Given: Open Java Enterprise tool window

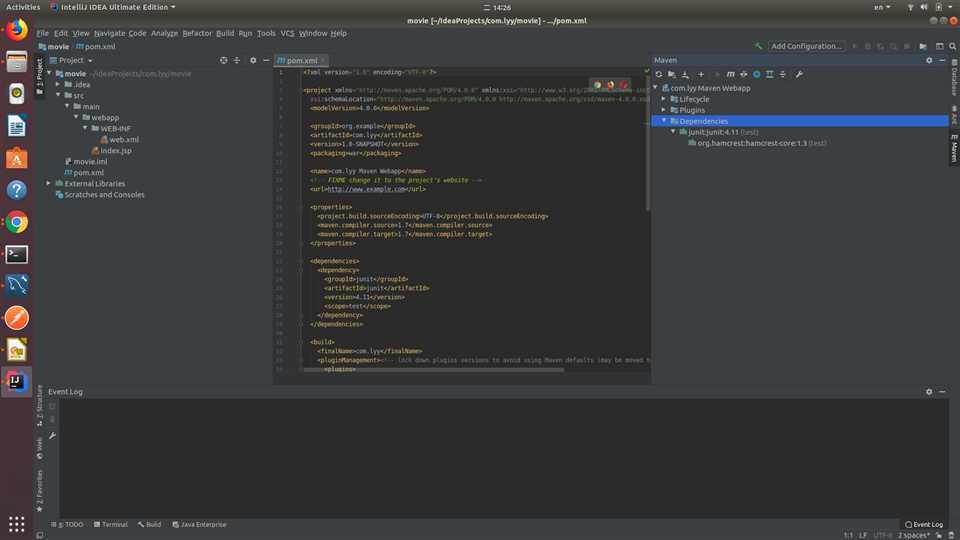Looking at the screenshot, I should click(200, 525).
